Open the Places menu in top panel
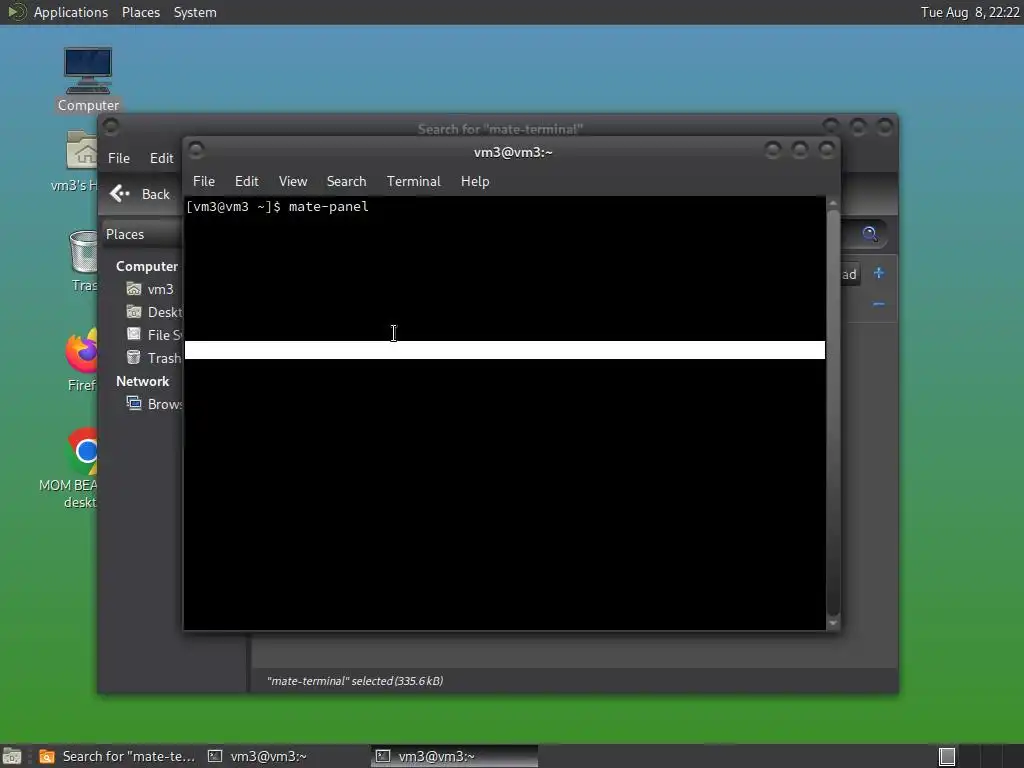This screenshot has width=1024, height=768. [140, 12]
